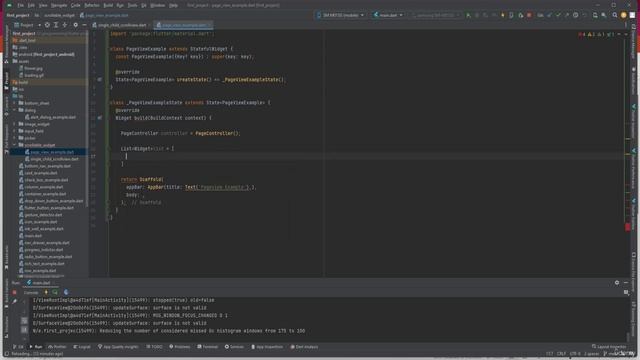Collapse the dialog folder
The width and height of the screenshot is (640, 360).
click(x=15, y=110)
